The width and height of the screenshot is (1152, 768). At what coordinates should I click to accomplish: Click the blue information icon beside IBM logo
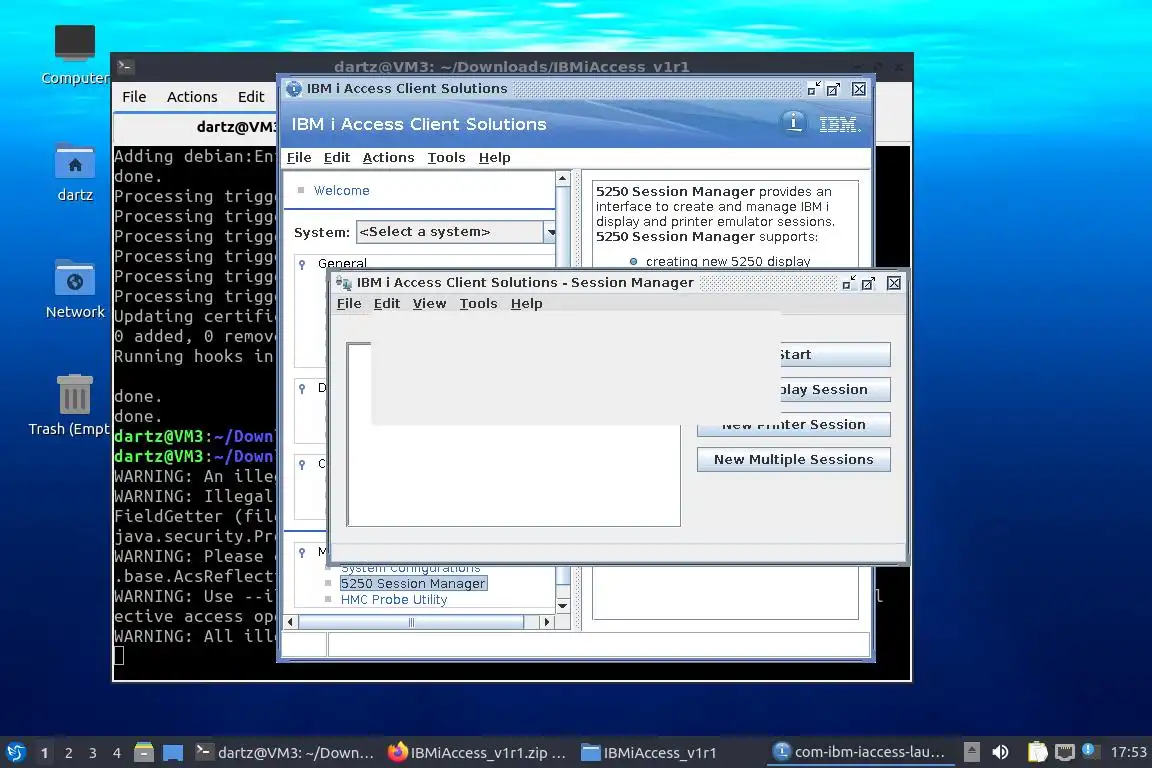click(x=793, y=123)
